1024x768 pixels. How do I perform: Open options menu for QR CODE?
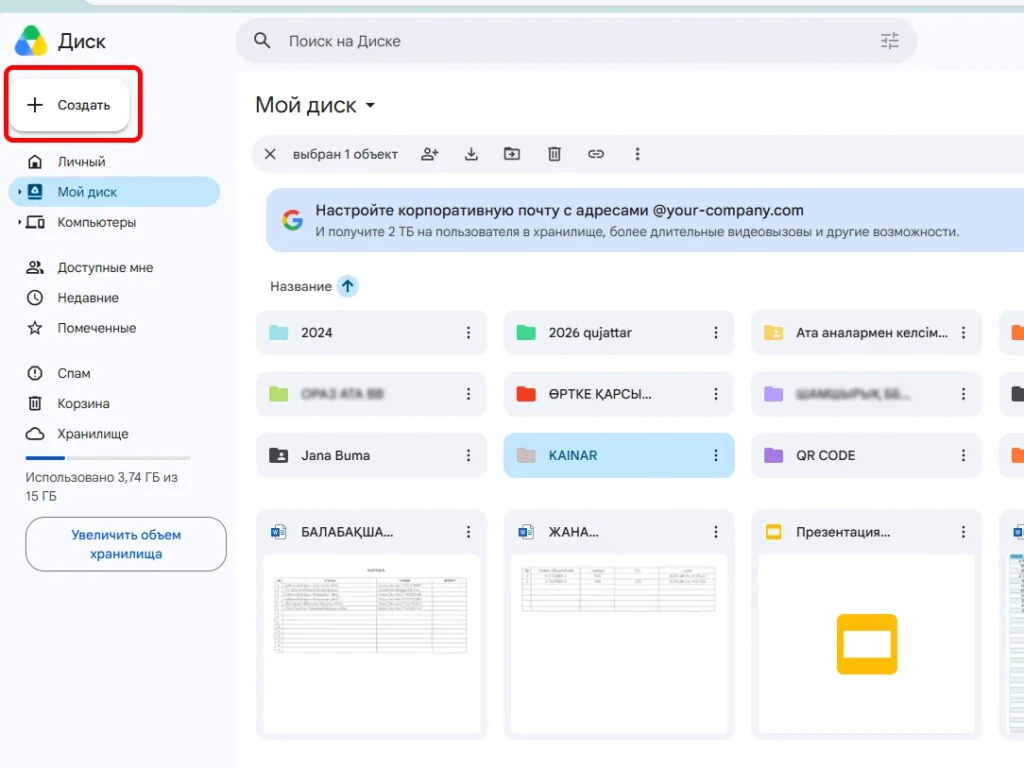point(963,455)
